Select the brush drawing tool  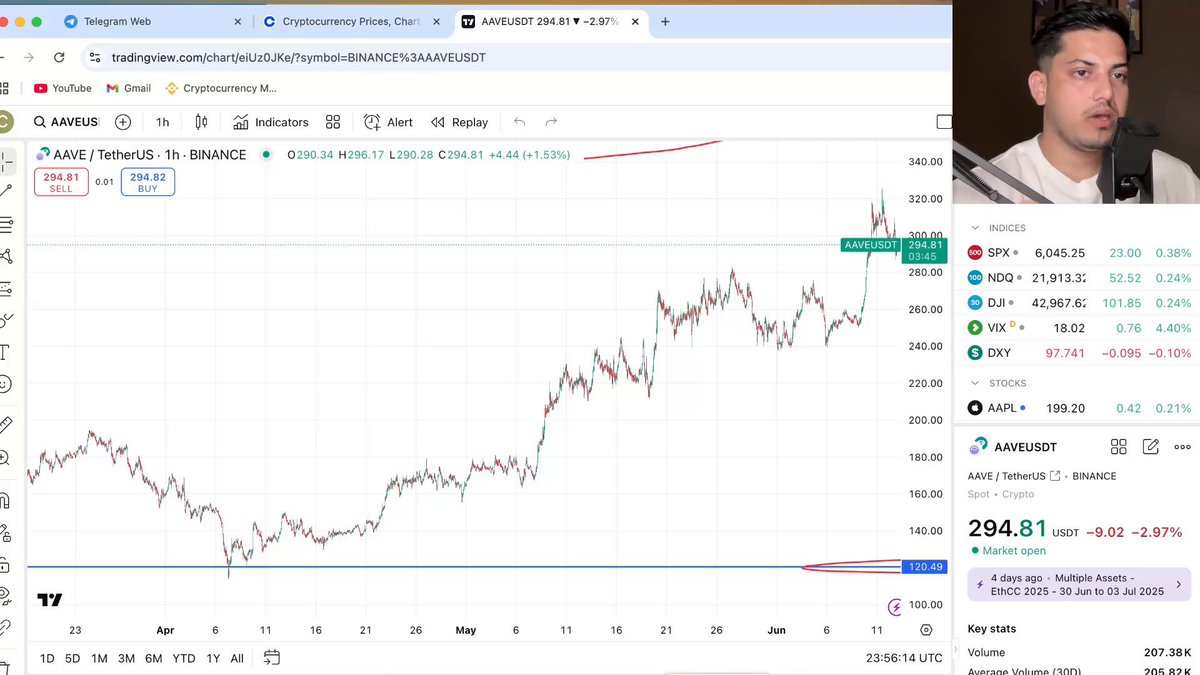(x=6, y=320)
